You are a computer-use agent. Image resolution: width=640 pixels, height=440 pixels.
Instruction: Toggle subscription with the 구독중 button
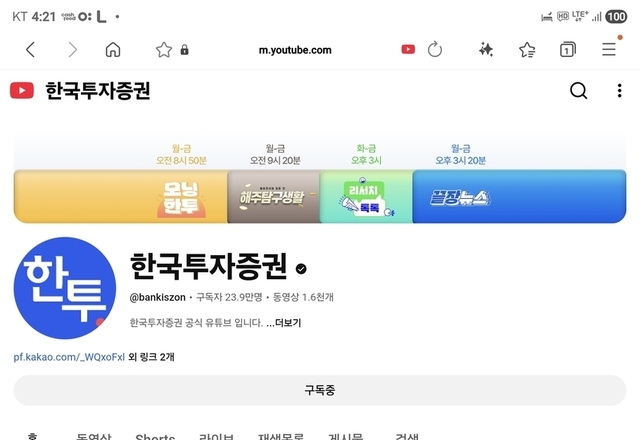point(320,390)
